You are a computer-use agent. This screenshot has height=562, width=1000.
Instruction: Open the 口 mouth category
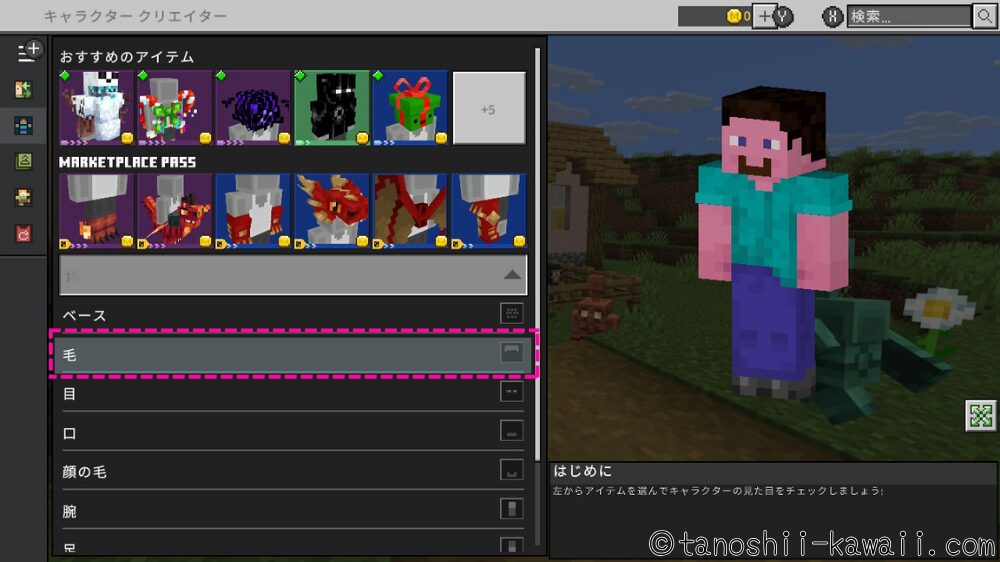[293, 432]
